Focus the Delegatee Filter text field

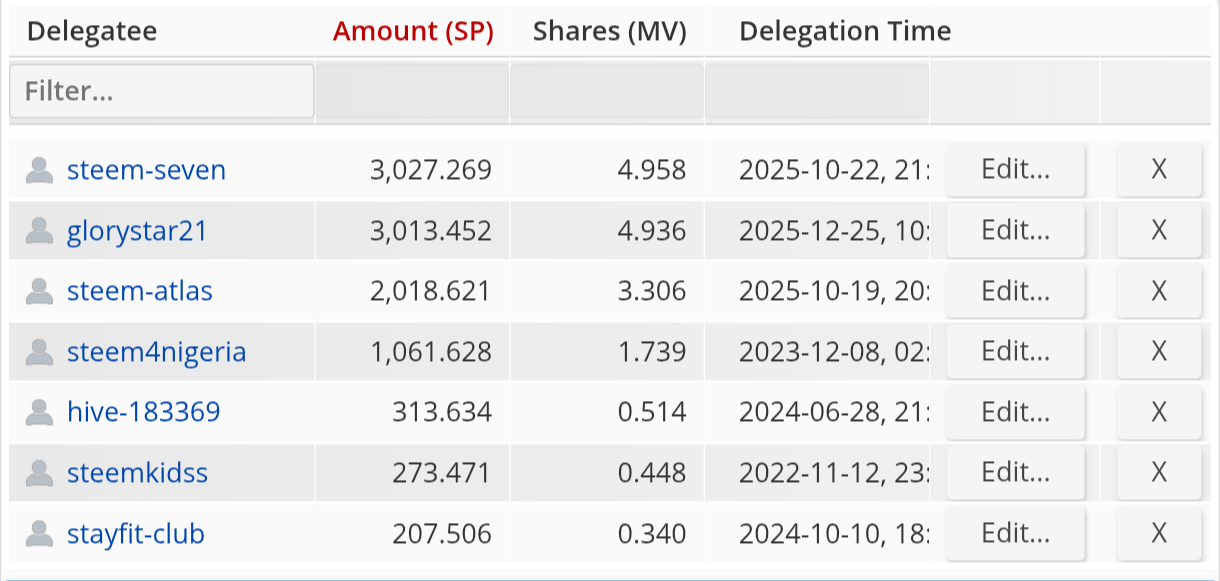162,92
